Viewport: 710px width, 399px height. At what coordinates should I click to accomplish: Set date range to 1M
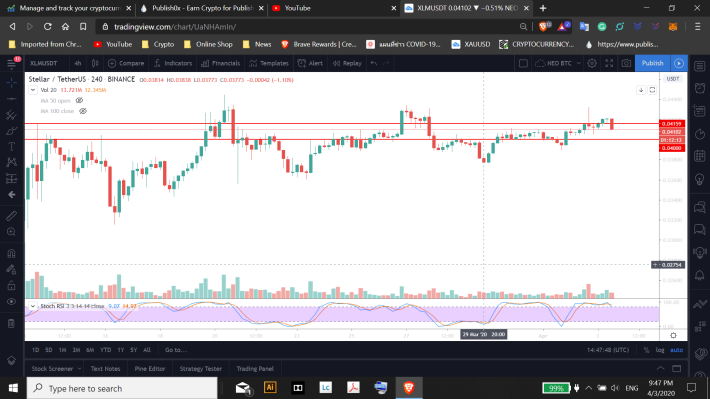pyautogui.click(x=62, y=350)
